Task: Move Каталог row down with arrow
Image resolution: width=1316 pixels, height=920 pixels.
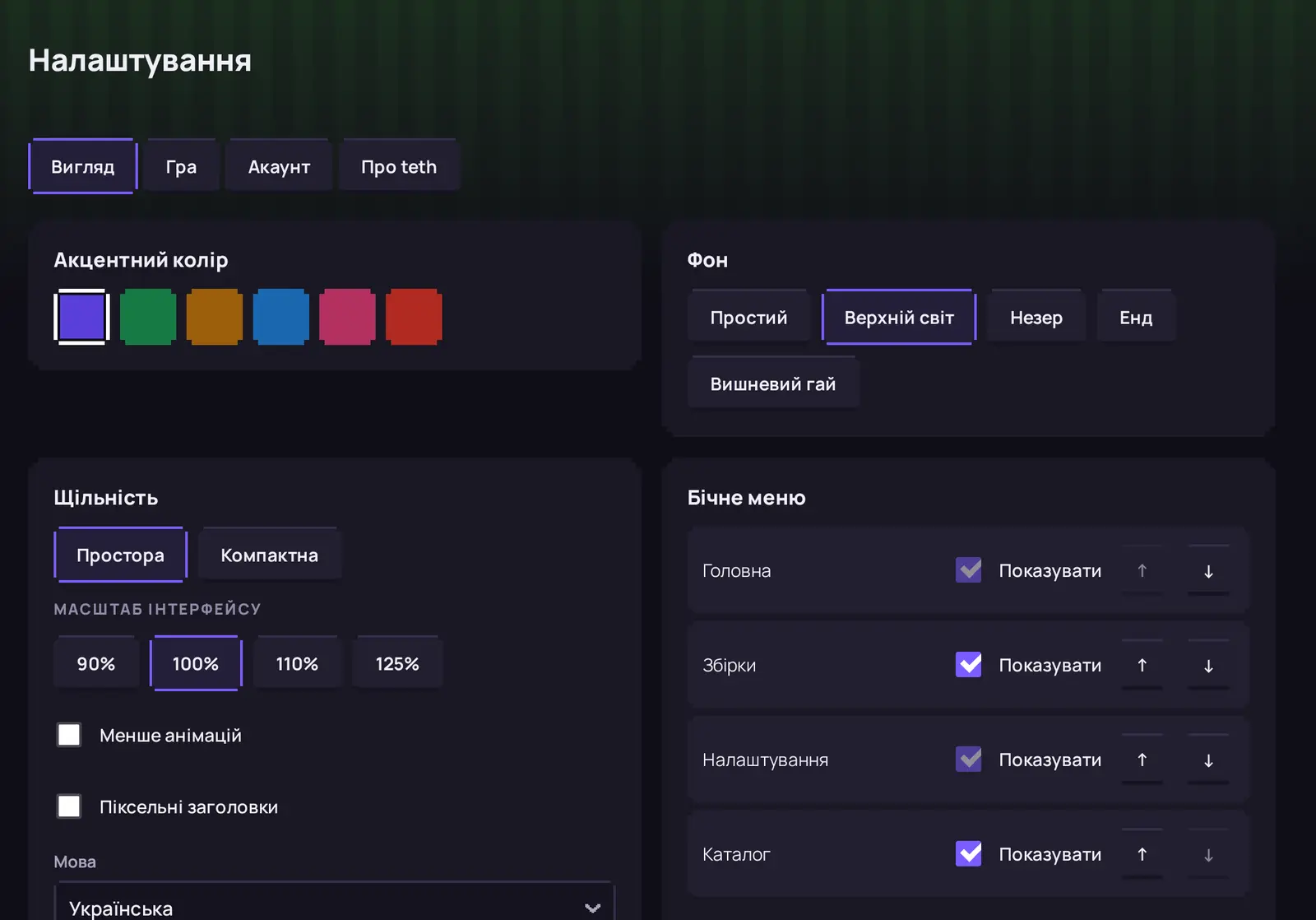Action: (1208, 854)
